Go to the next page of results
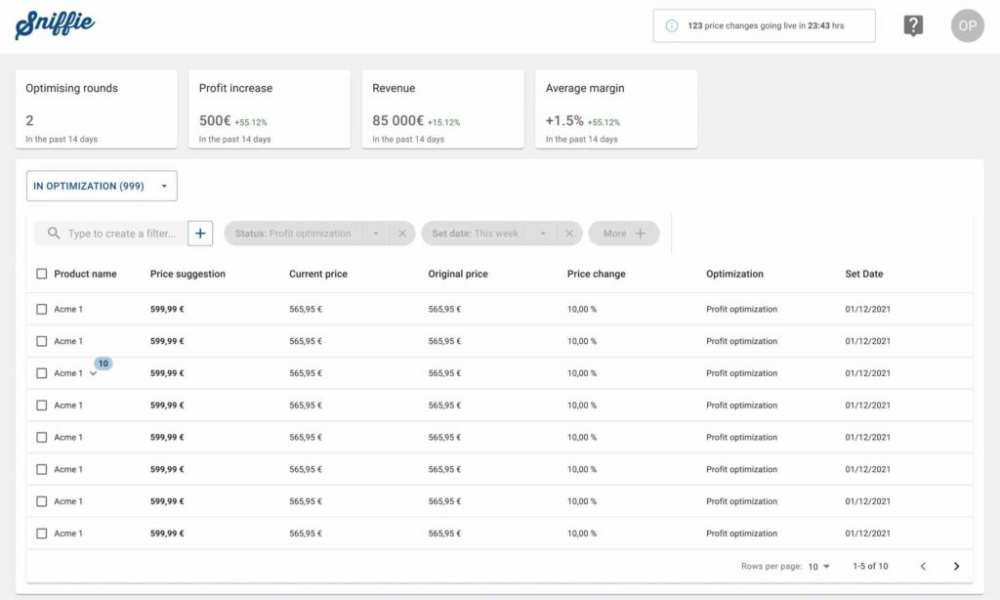 click(x=956, y=566)
